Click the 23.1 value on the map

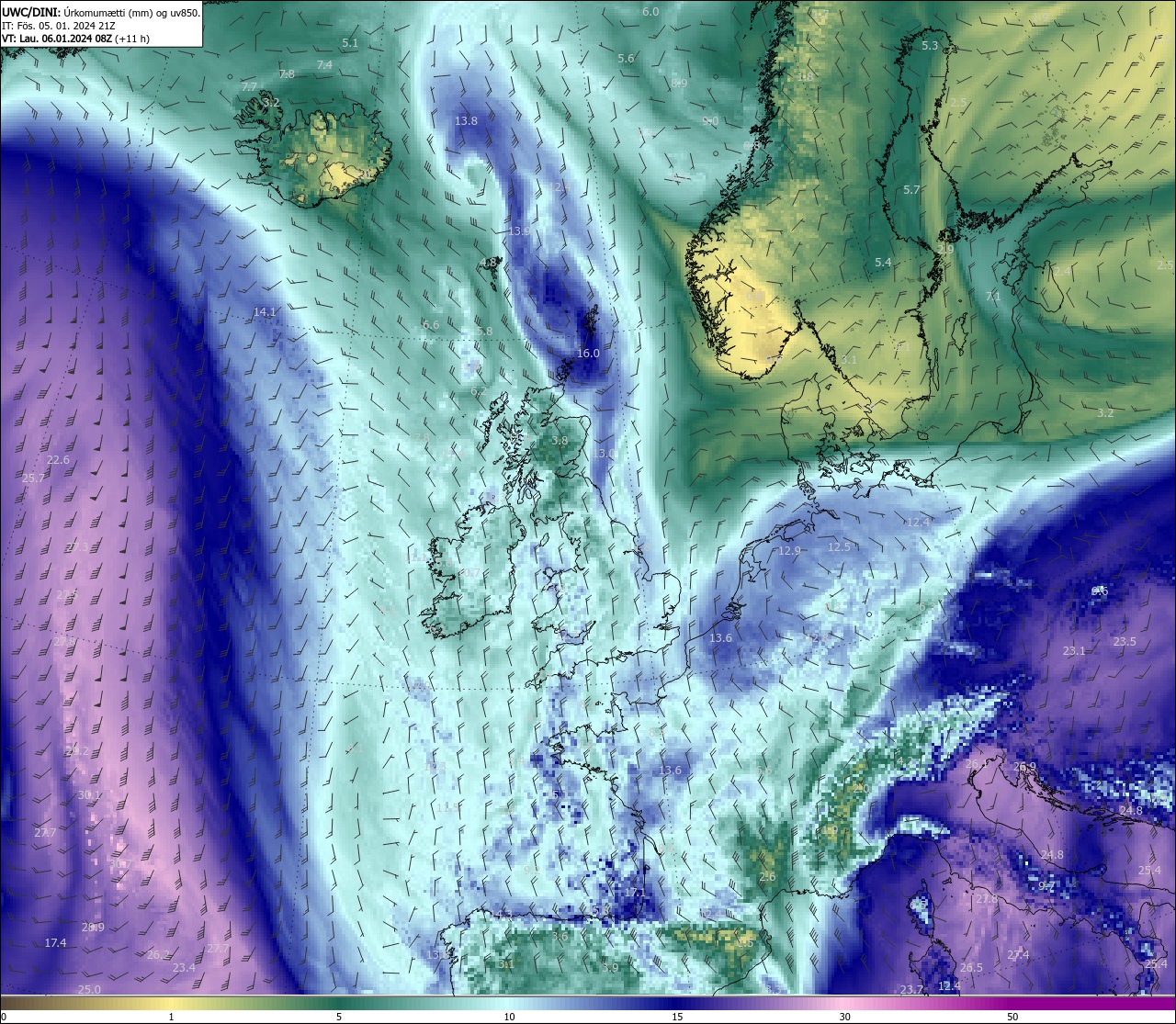click(1074, 651)
